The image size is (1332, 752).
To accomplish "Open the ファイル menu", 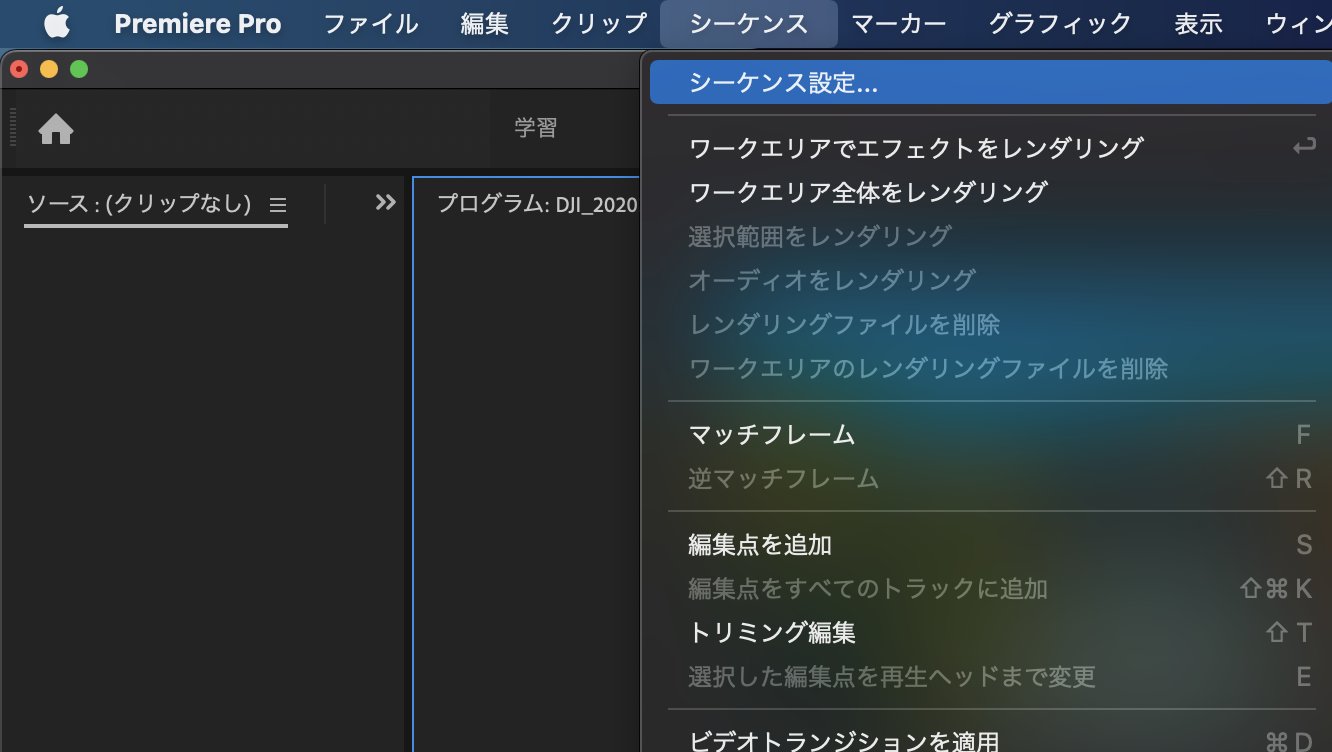I will pyautogui.click(x=370, y=23).
